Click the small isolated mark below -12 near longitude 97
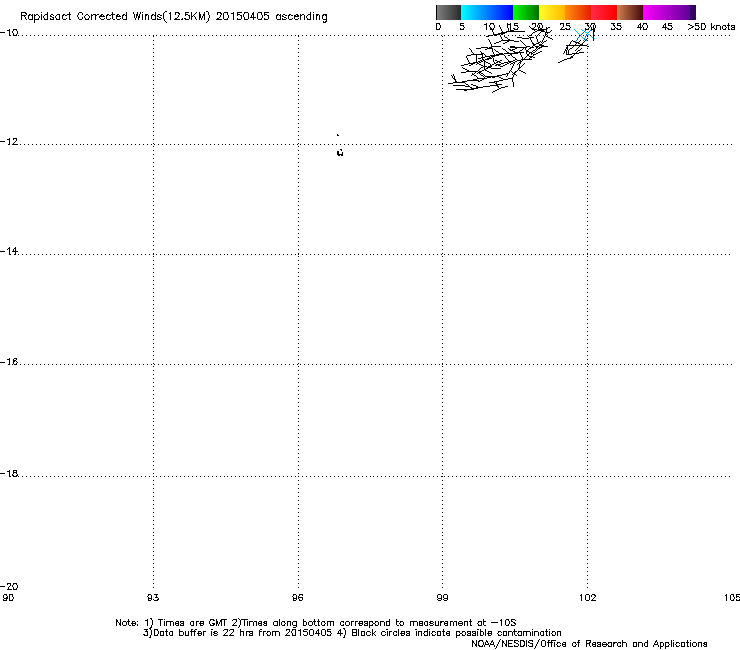The width and height of the screenshot is (740, 650). tap(340, 152)
